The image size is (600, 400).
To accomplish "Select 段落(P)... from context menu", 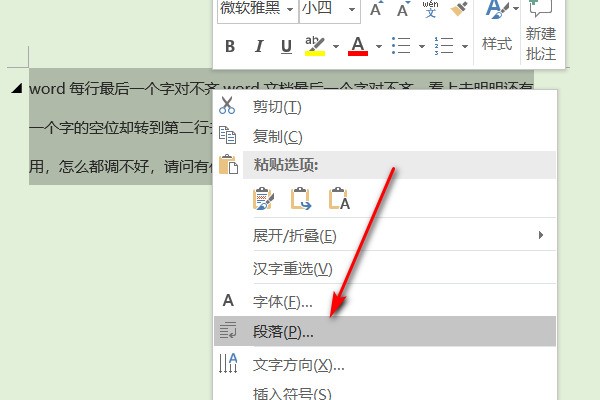I will tap(283, 331).
